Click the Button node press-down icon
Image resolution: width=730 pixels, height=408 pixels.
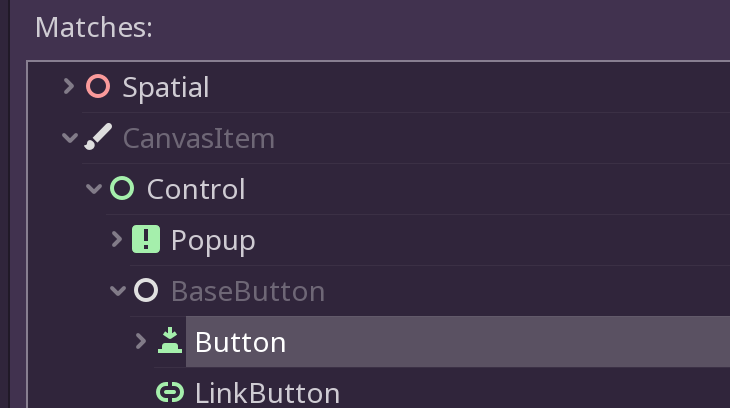(170, 340)
